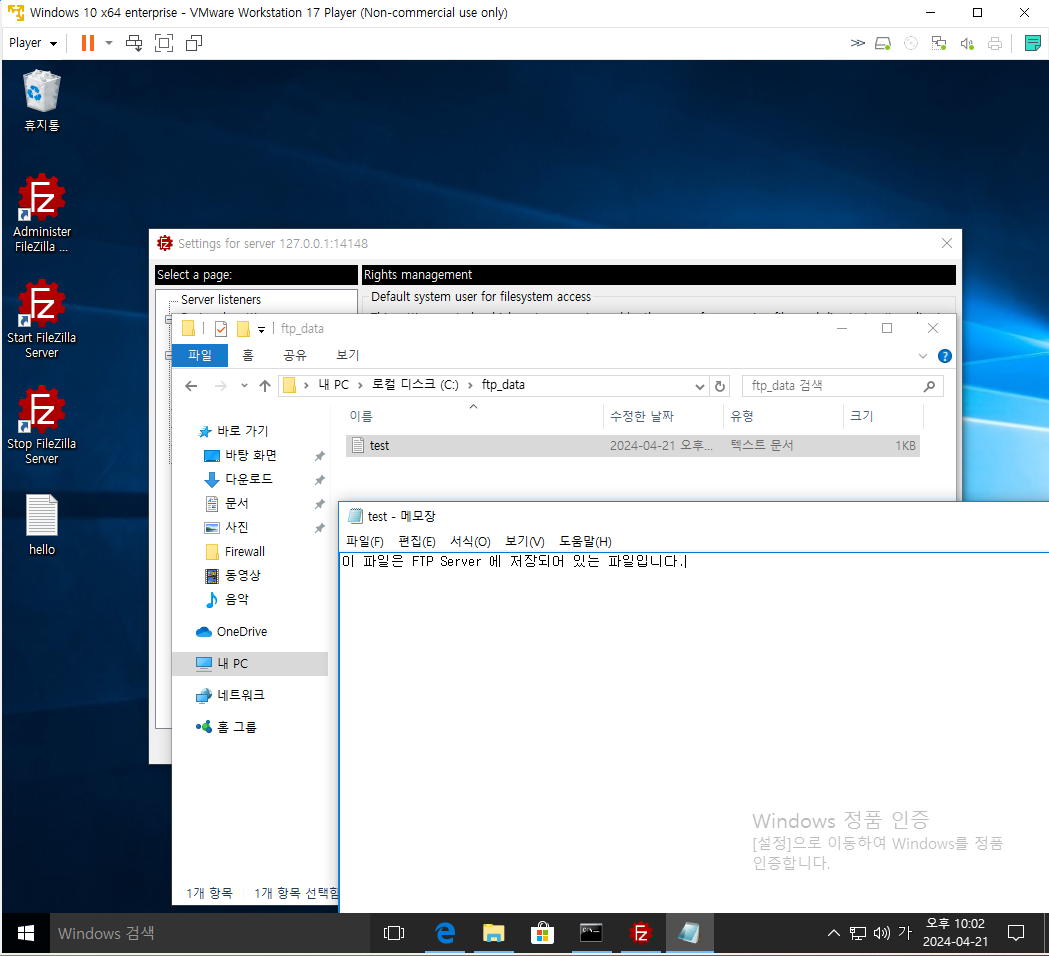This screenshot has height=956, width=1049.
Task: Select the hello text file on desktop
Action: tap(41, 525)
